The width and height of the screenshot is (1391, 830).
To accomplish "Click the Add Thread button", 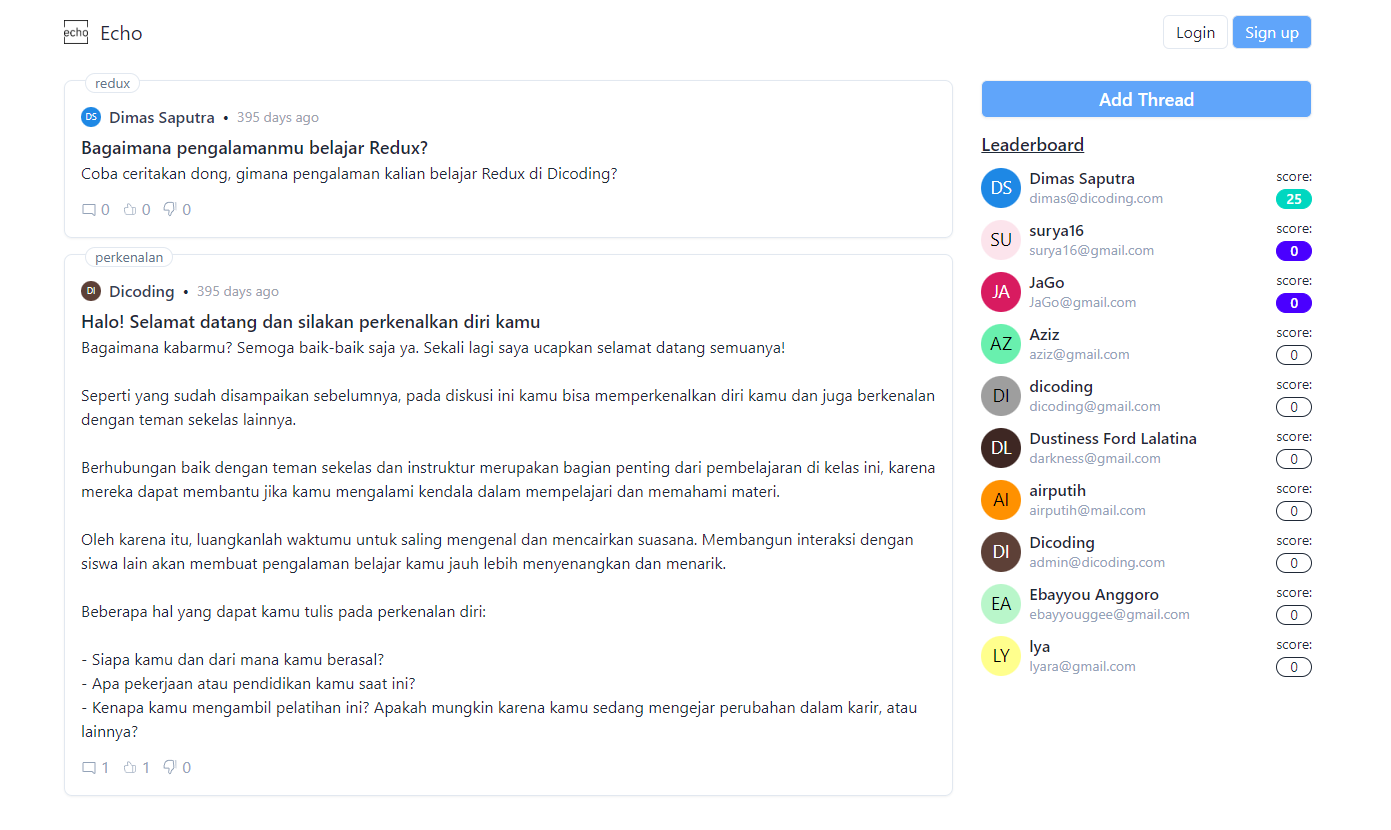I will (x=1146, y=99).
